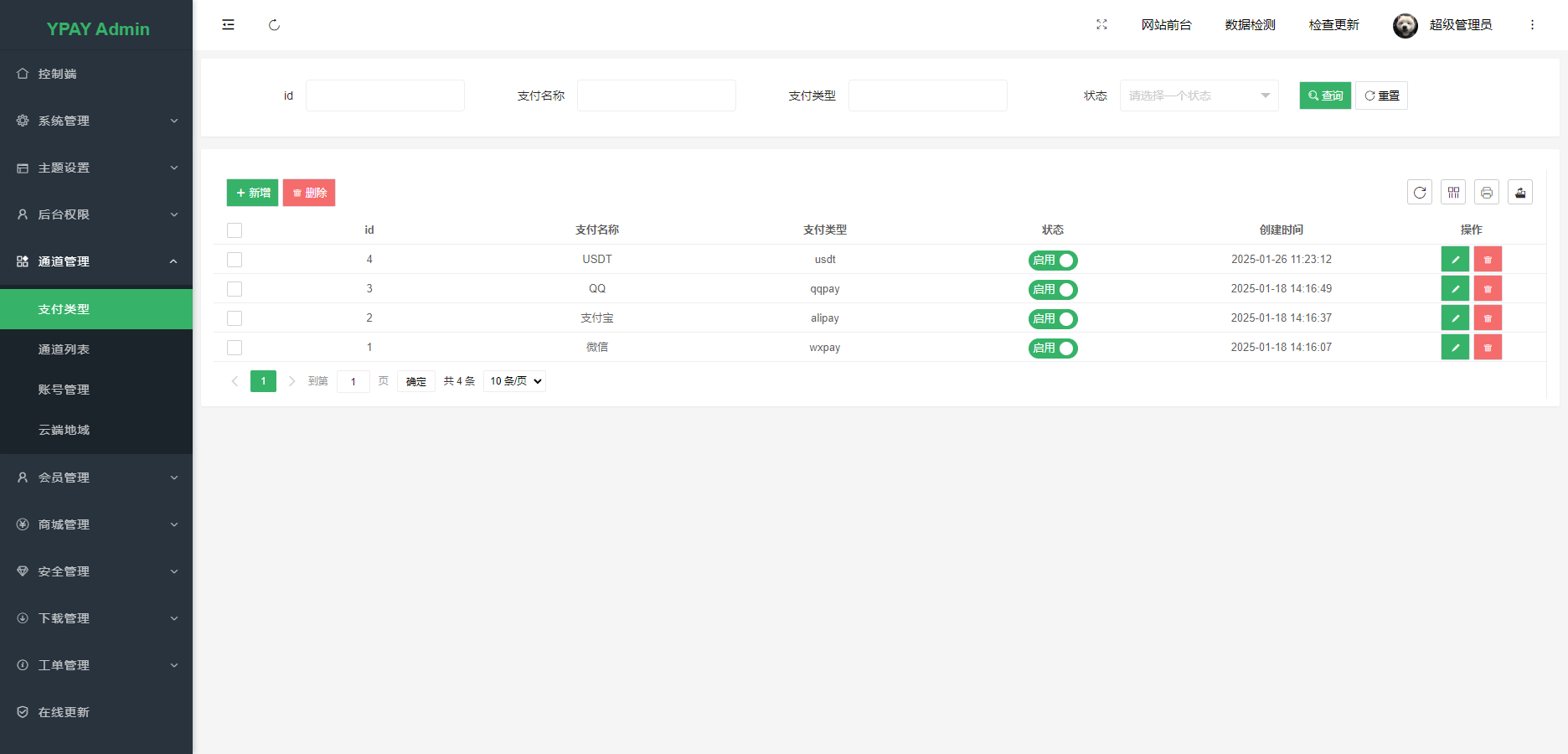
Task: Check the checkbox for the 支付宝 row
Action: (235, 318)
